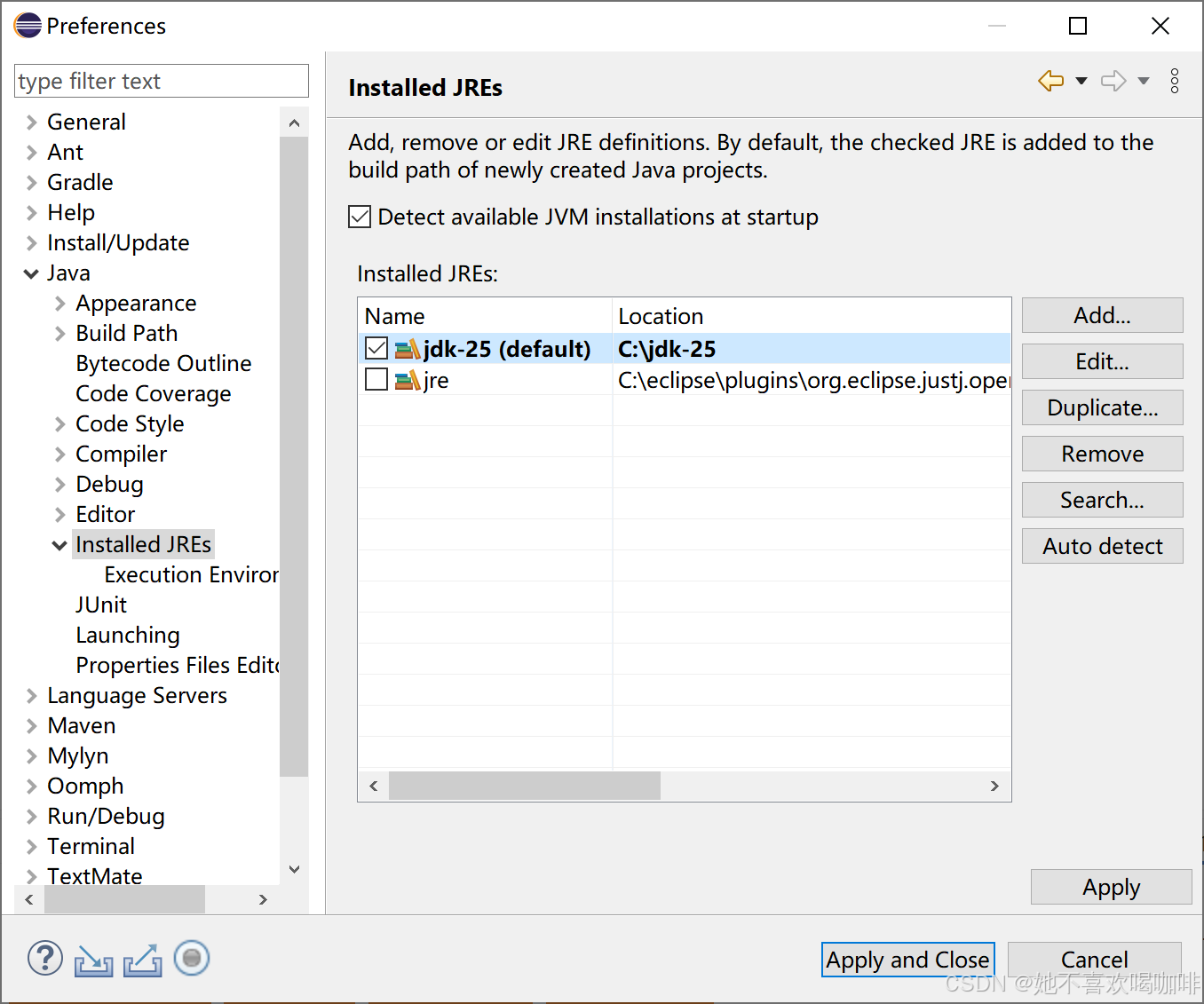Click the Duplicate... button
Image resolution: width=1204 pixels, height=1004 pixels.
(1102, 407)
